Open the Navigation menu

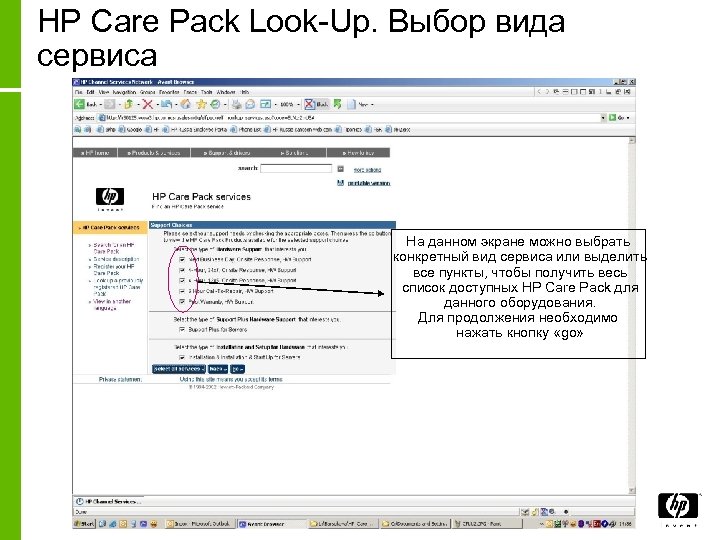[x=124, y=92]
